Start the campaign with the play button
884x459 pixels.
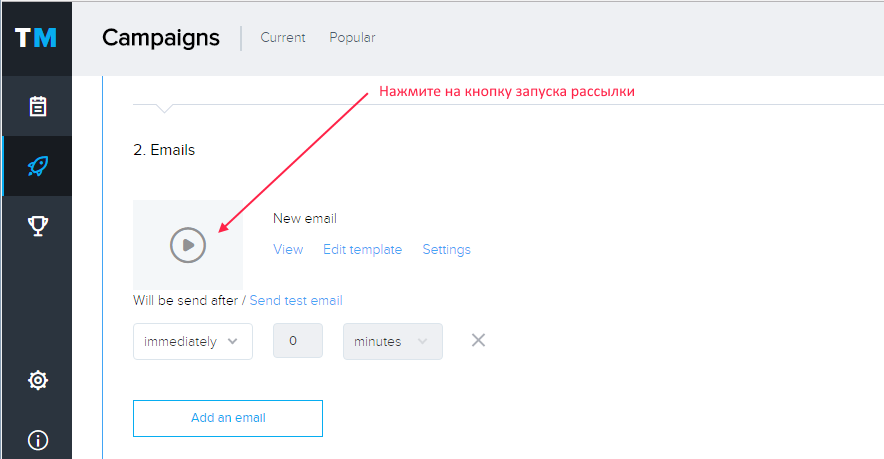point(188,245)
